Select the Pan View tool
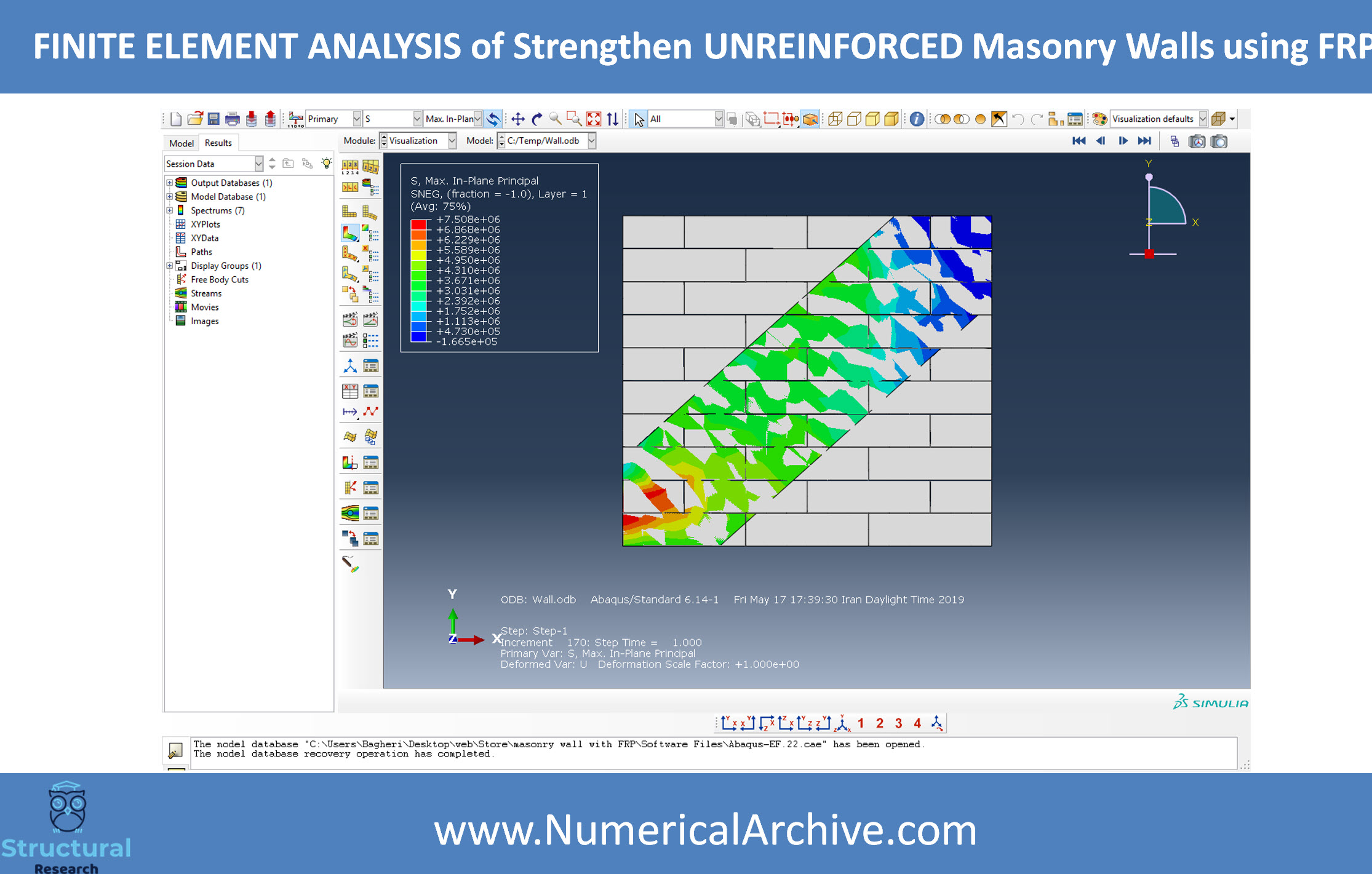This screenshot has height=874, width=1372. tap(518, 119)
